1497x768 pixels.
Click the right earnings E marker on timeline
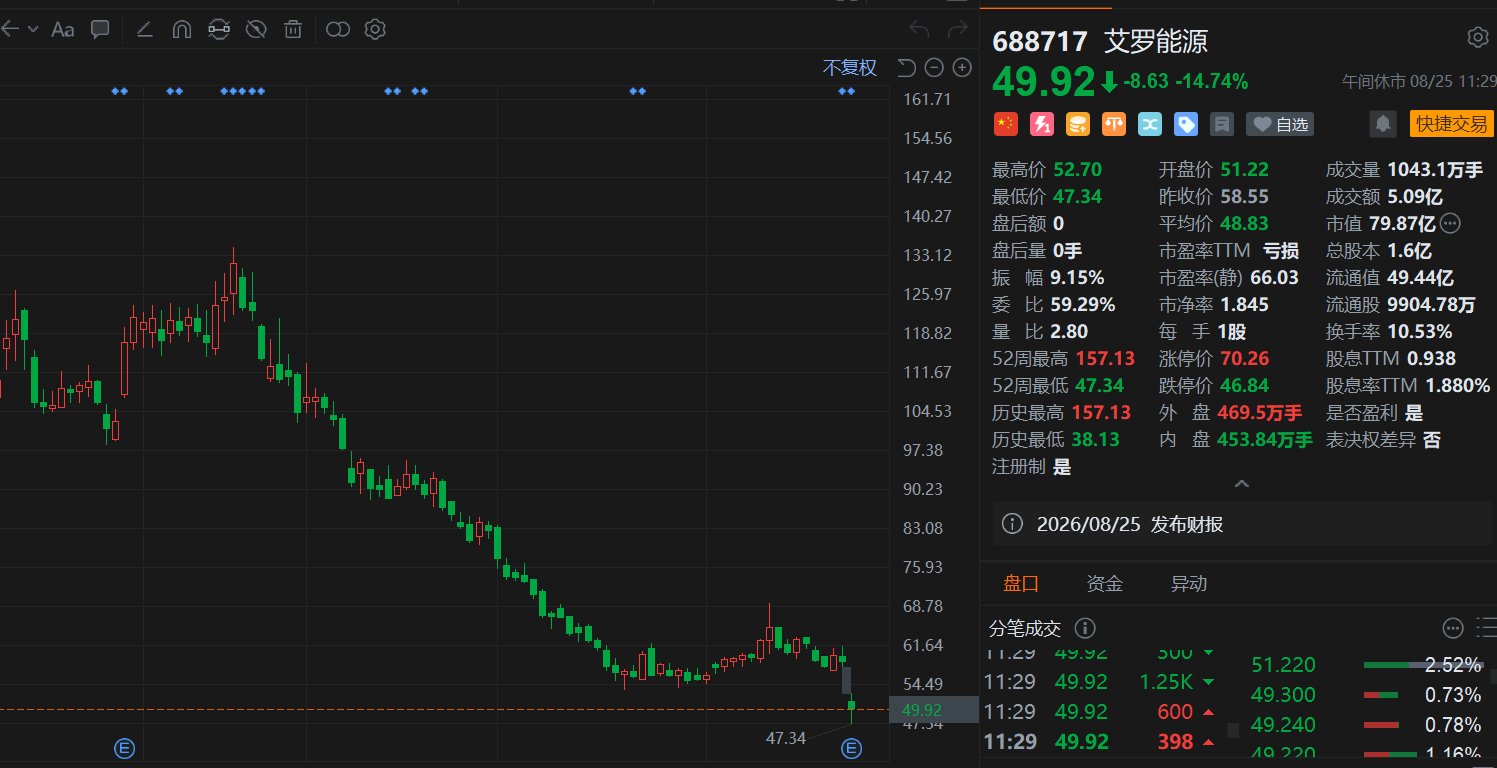click(852, 747)
